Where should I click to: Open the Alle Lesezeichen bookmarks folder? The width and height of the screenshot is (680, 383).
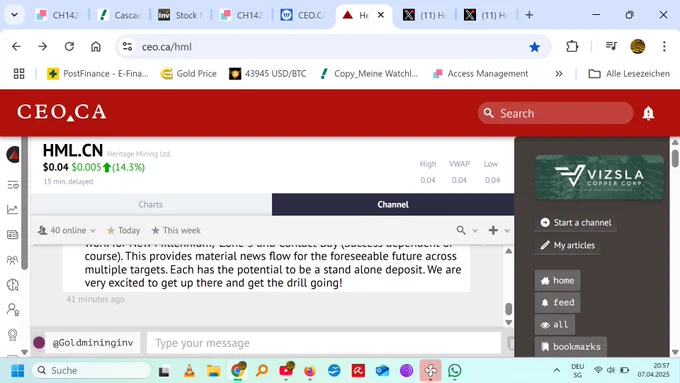[629, 74]
